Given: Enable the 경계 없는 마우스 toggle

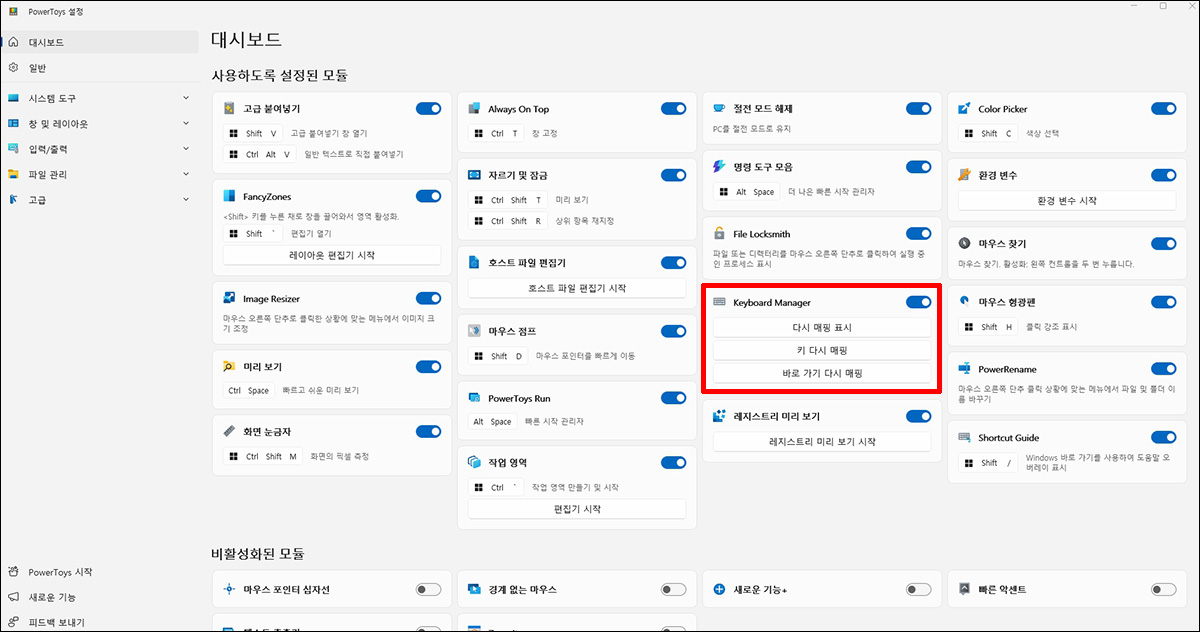Looking at the screenshot, I should [x=673, y=590].
